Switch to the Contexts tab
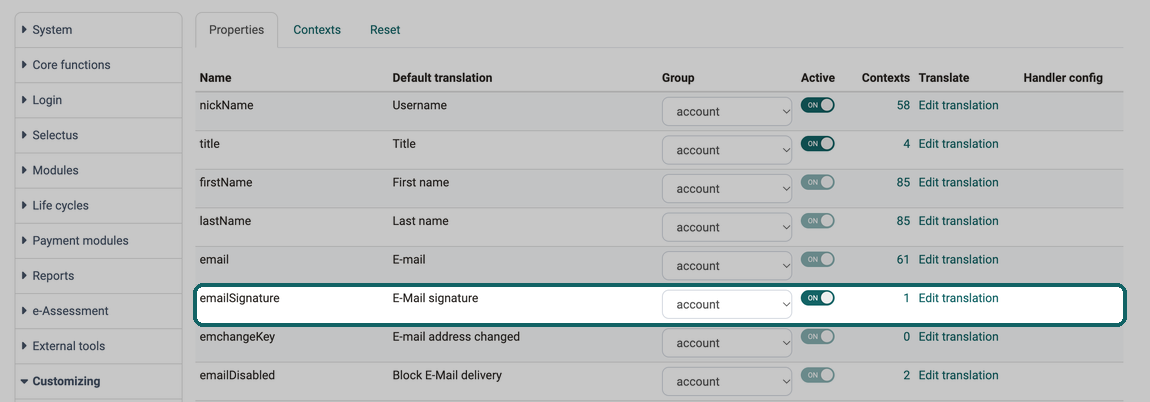Viewport: 1150px width, 402px height. (317, 30)
